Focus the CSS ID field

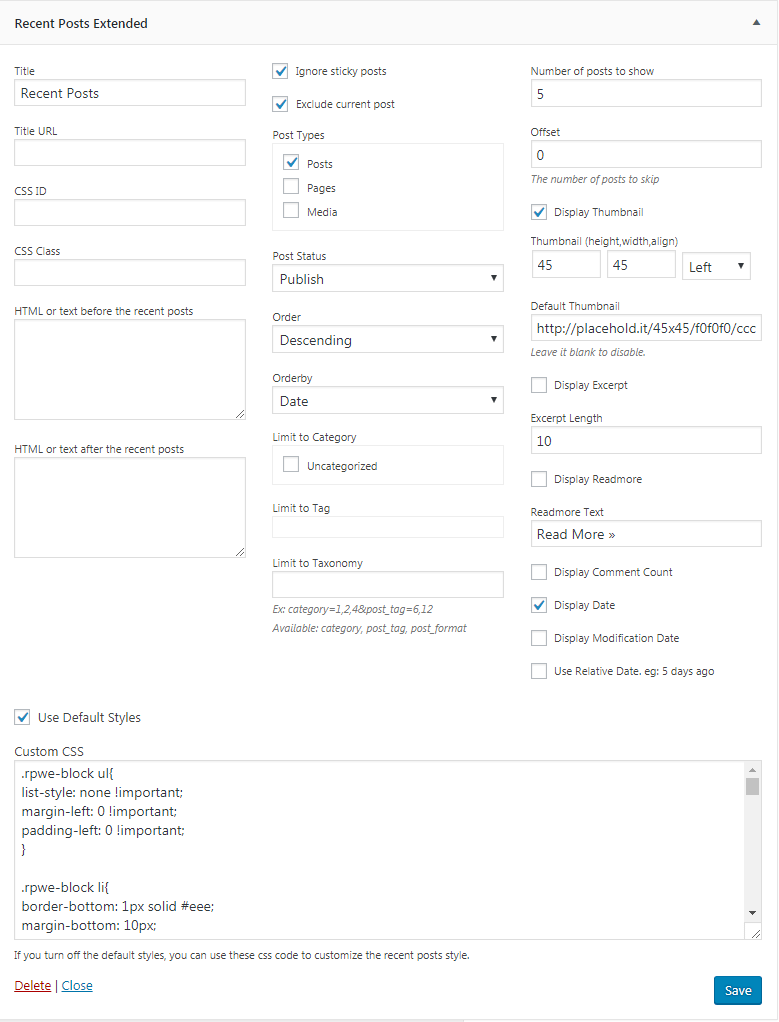130,212
